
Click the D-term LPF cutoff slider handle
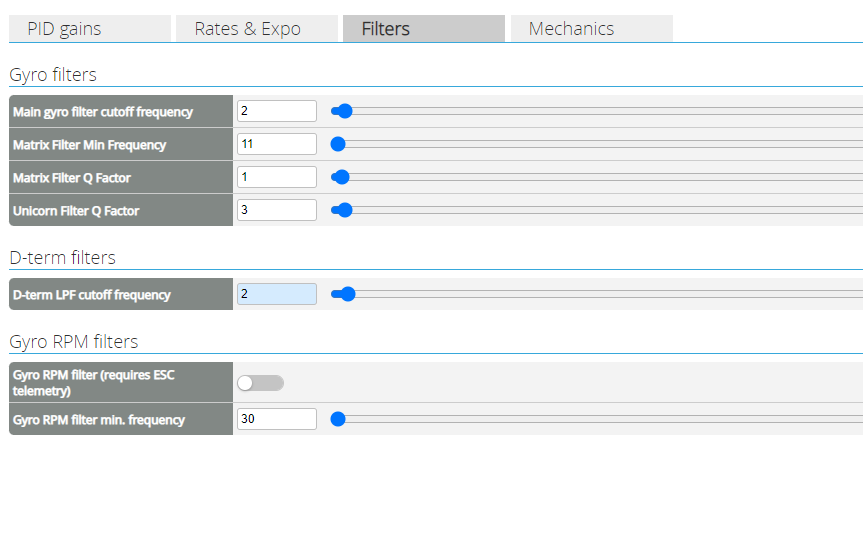tap(348, 294)
